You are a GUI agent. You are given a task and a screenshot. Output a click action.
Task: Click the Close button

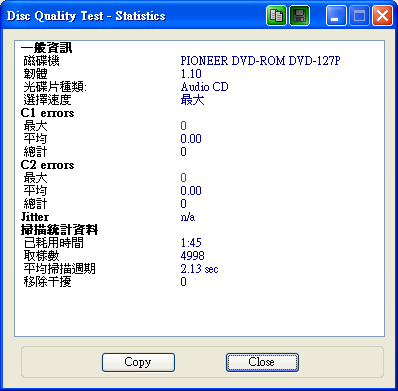pyautogui.click(x=262, y=362)
